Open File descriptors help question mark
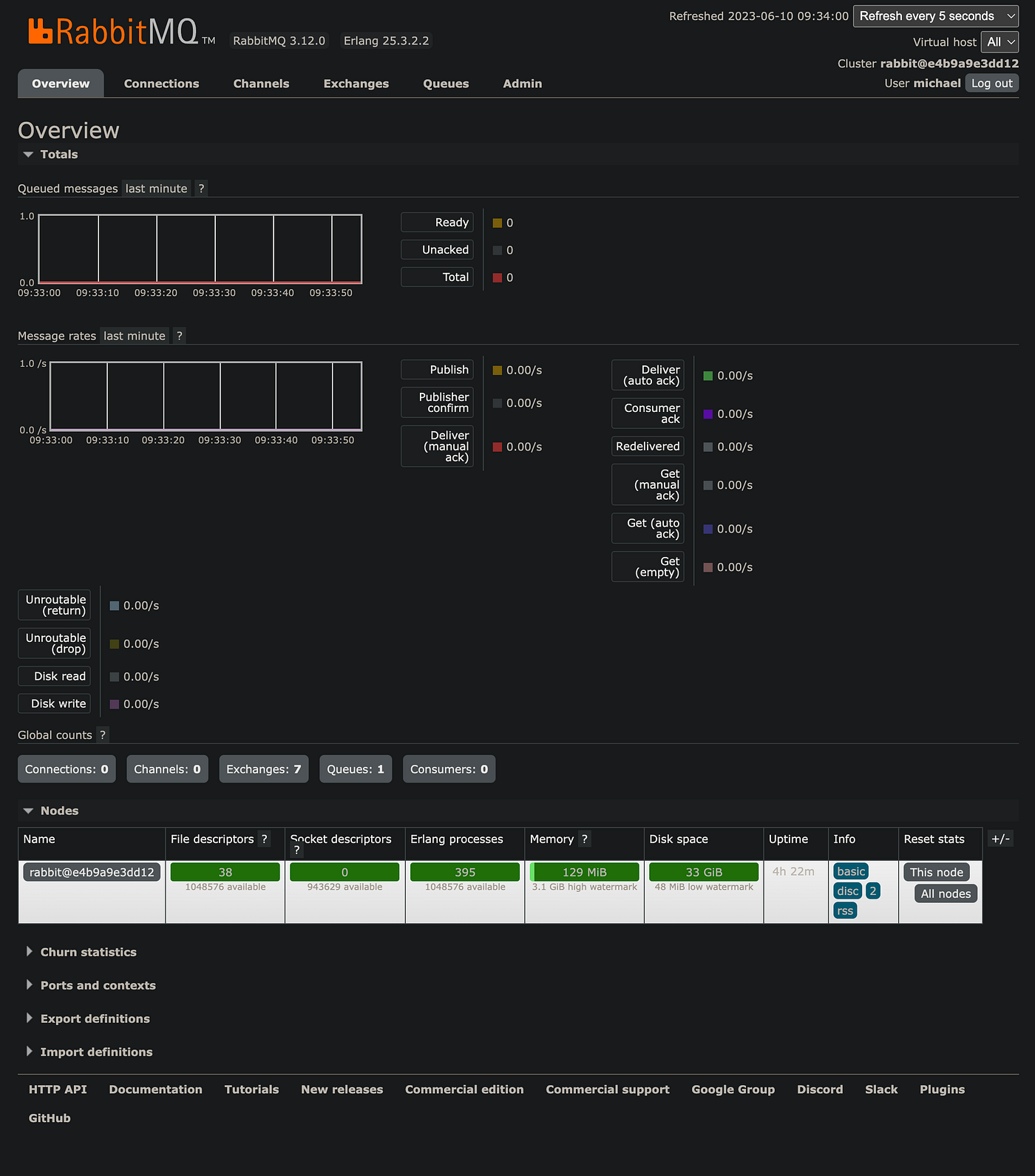This screenshot has width=1035, height=1176. (264, 839)
